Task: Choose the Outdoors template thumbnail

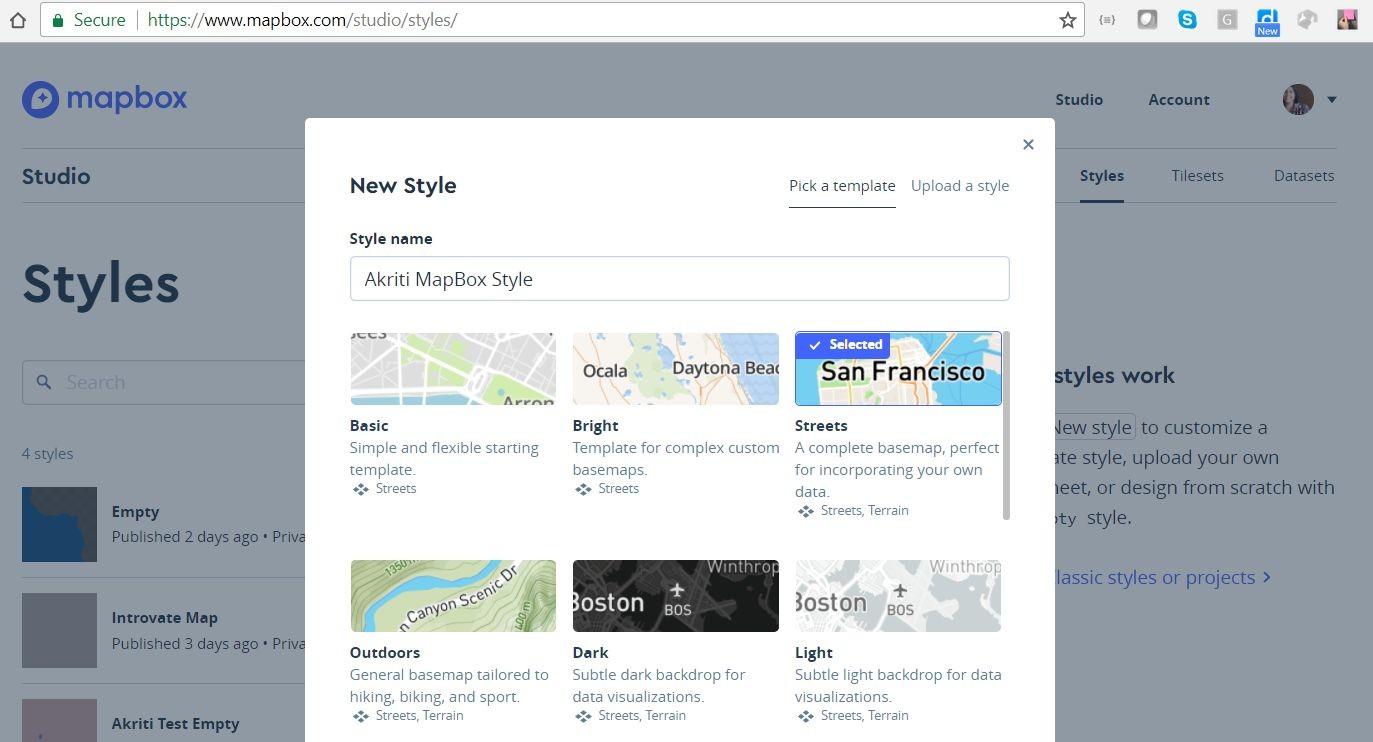Action: tap(453, 596)
